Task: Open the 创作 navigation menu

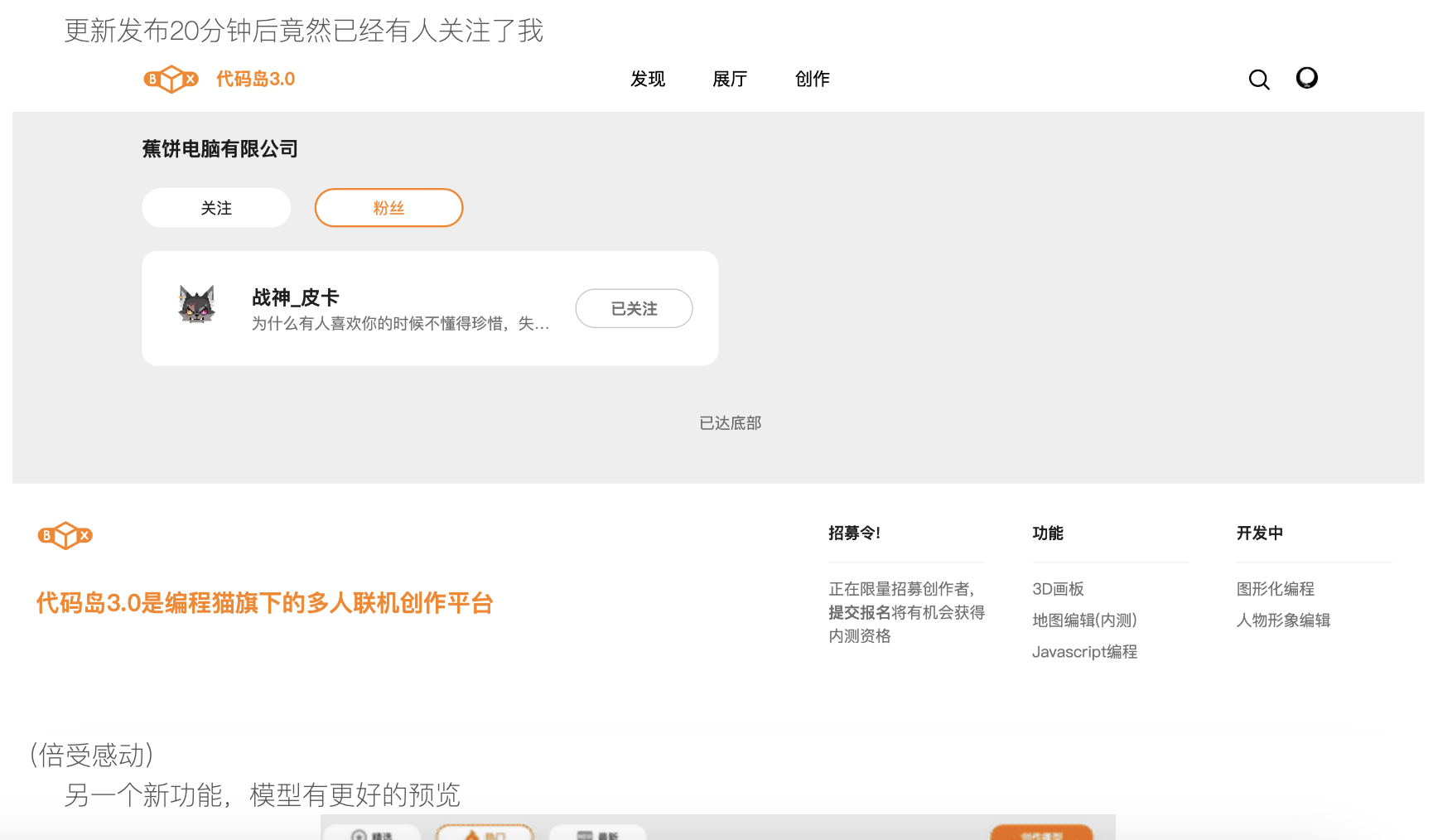Action: (x=813, y=79)
